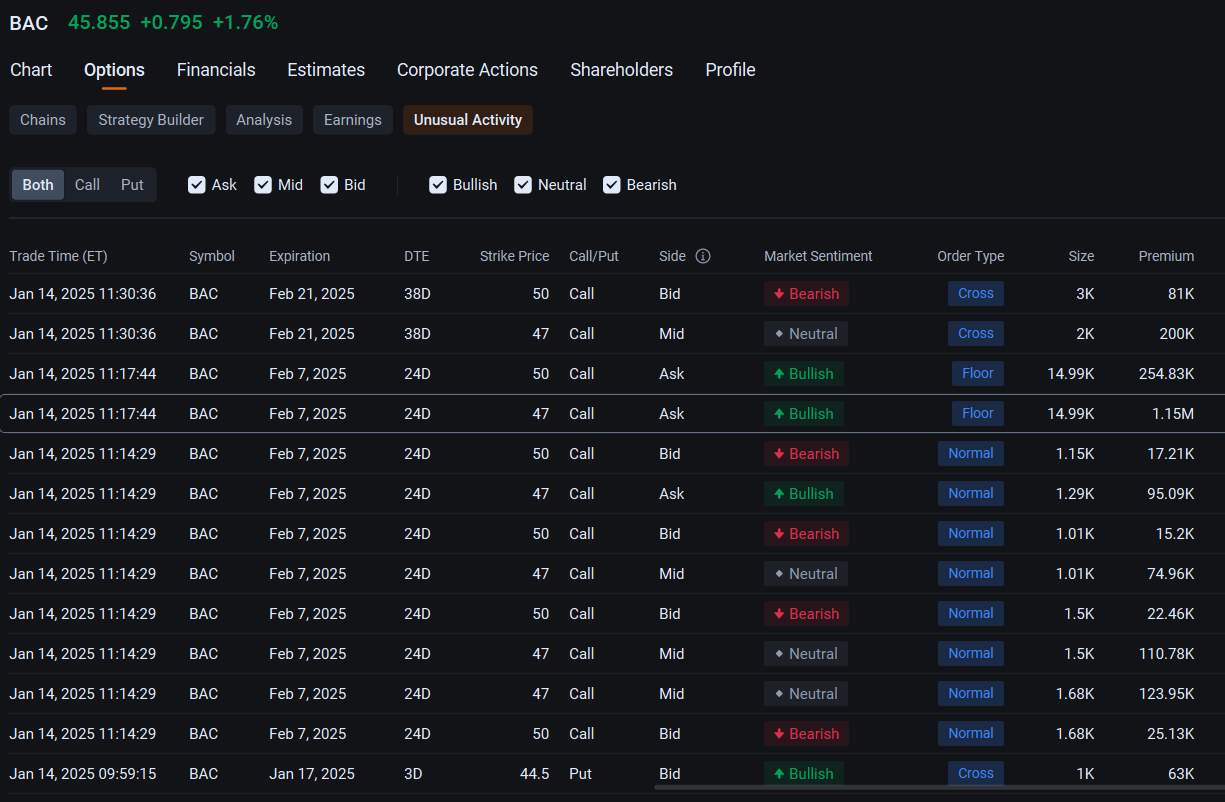Viewport: 1225px width, 802px height.
Task: Toggle the Bid checkbox
Action: (329, 185)
